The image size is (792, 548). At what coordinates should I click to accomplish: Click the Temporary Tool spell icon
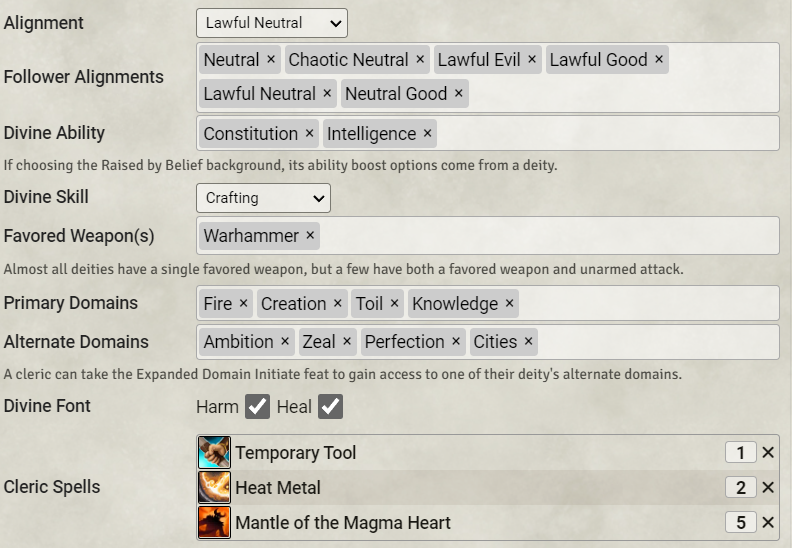point(214,453)
